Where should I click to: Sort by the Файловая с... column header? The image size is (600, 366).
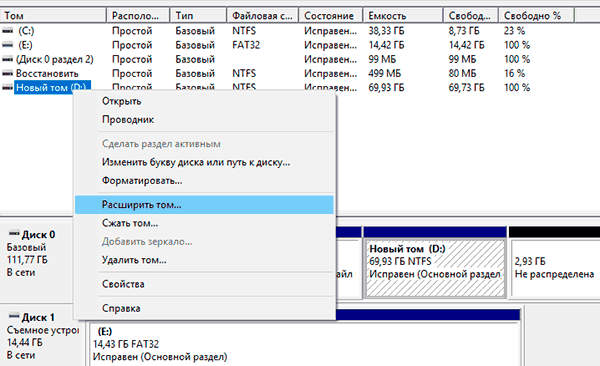tap(262, 16)
